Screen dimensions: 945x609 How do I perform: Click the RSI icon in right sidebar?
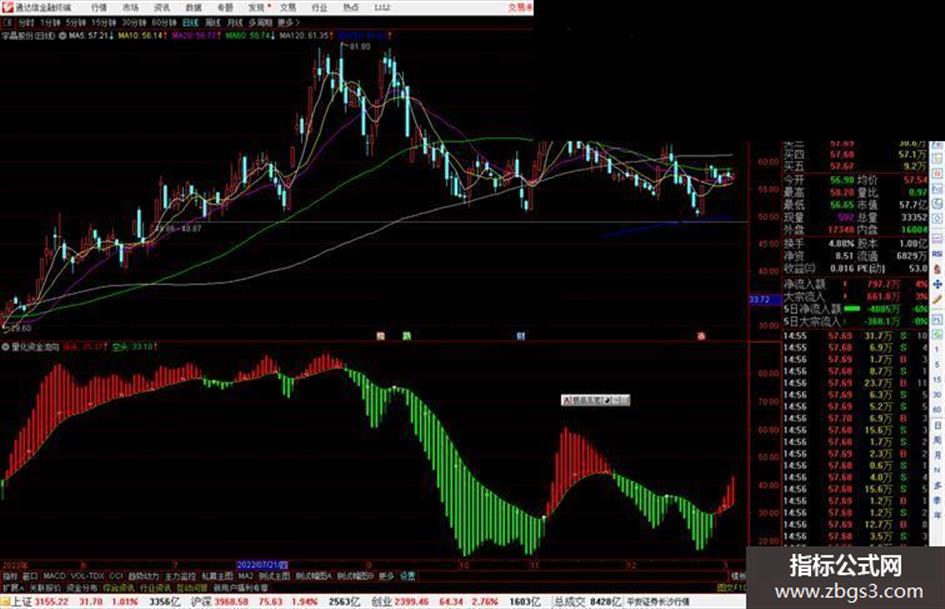click(x=937, y=254)
